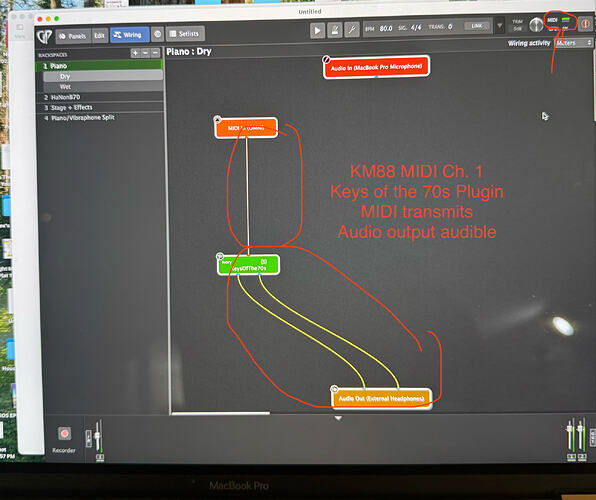
Task: Select the Wet variation
Action: point(103,87)
